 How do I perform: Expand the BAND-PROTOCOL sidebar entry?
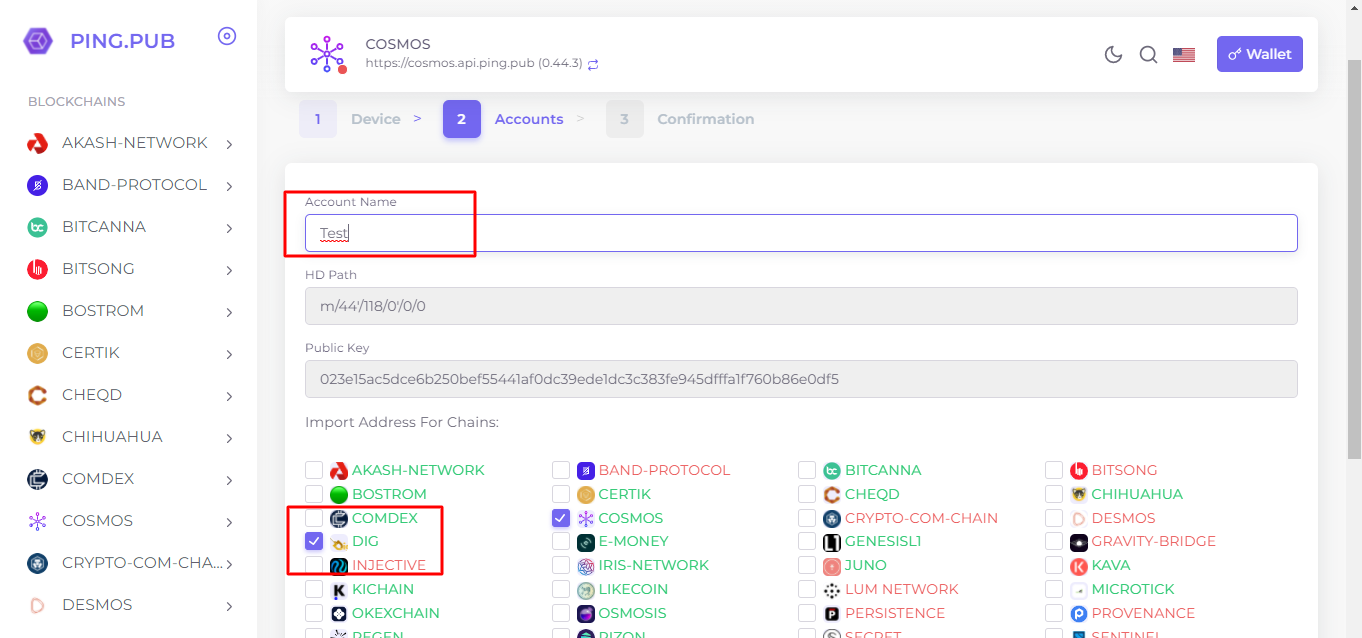click(229, 186)
